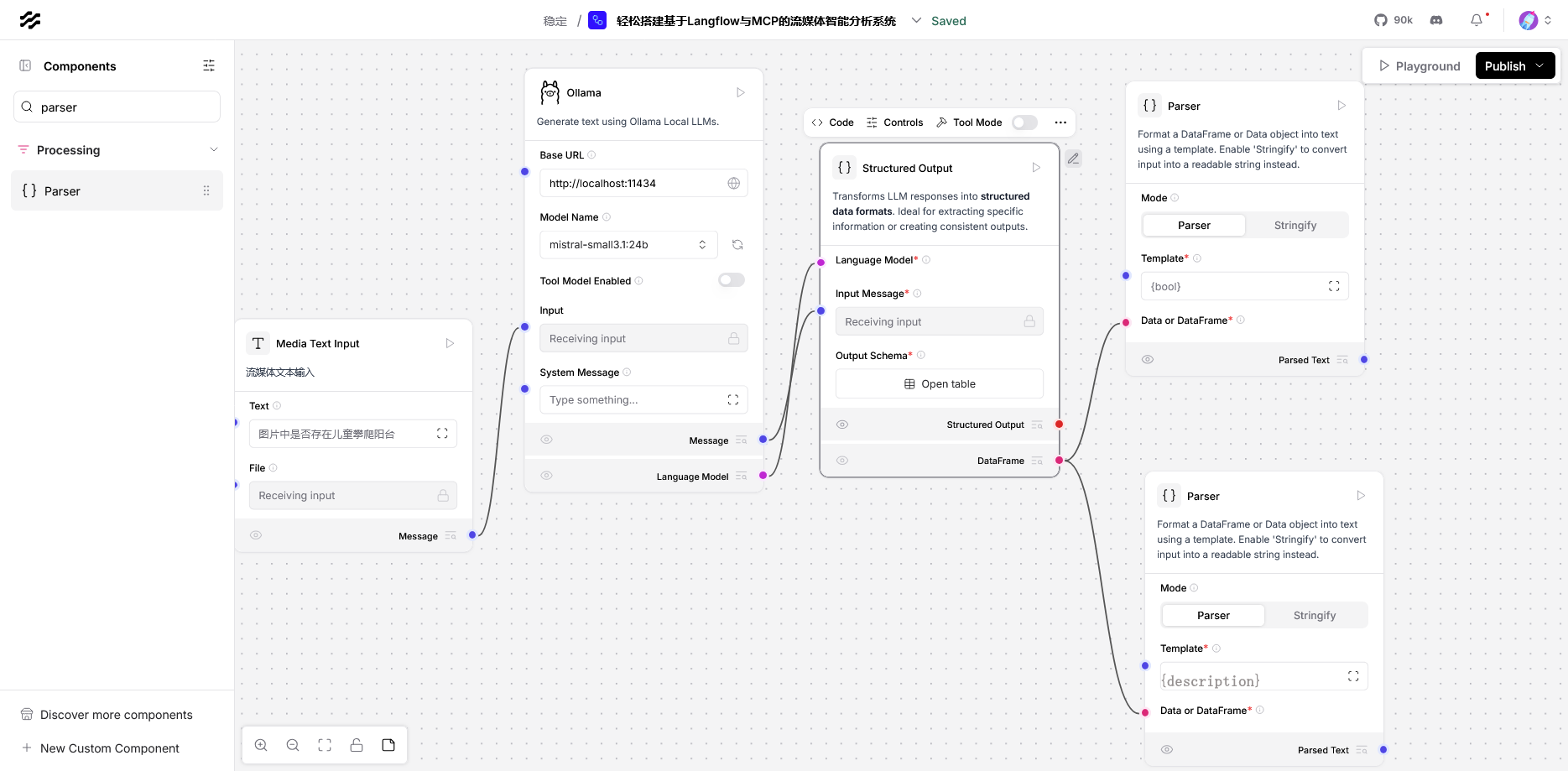Run the Media Text Input component
1568x771 pixels.
pos(450,343)
